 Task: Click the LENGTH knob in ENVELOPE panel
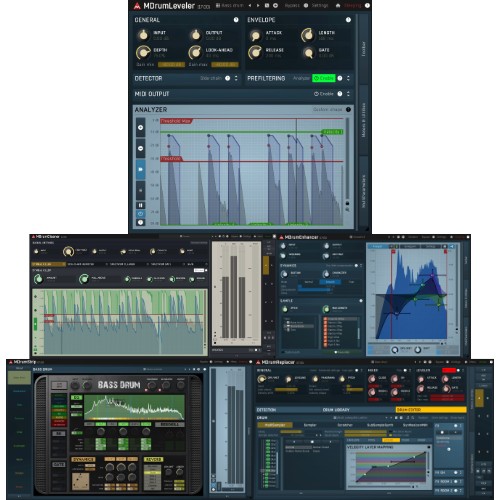pyautogui.click(x=308, y=35)
